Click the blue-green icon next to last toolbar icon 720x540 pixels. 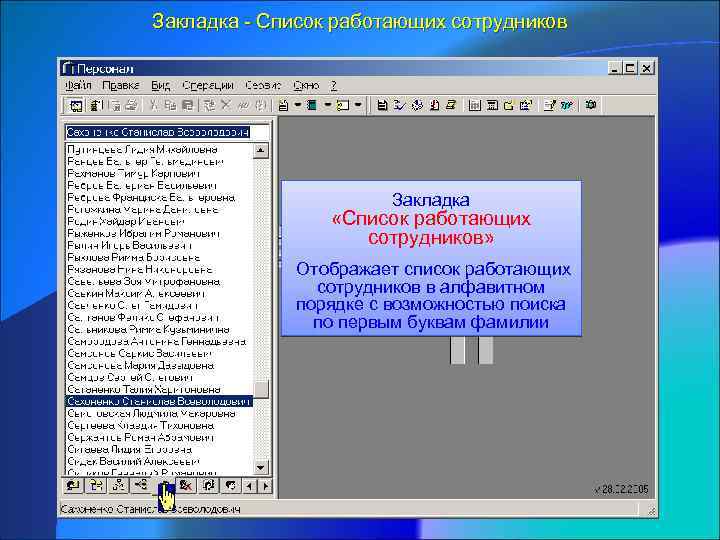[567, 106]
